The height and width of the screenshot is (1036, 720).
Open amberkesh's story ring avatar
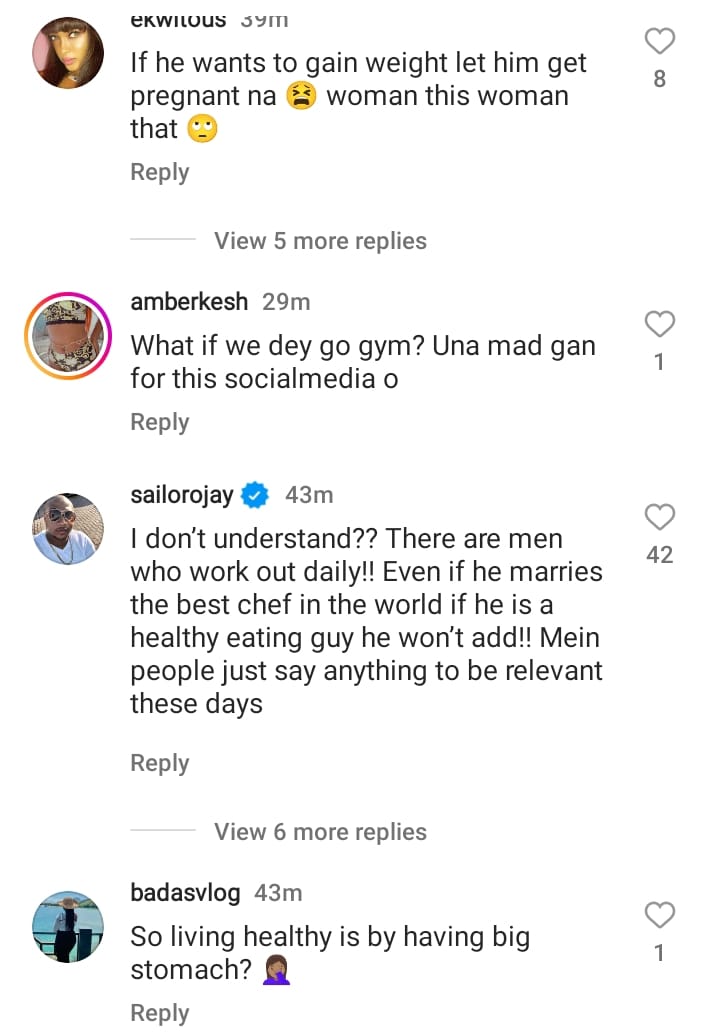[68, 336]
